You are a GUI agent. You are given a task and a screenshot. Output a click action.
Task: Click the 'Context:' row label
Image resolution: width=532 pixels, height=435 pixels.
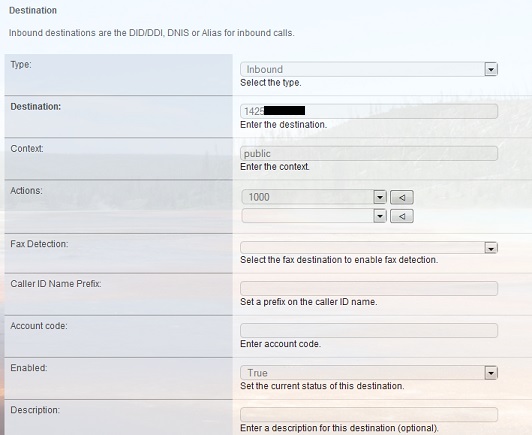(x=27, y=148)
